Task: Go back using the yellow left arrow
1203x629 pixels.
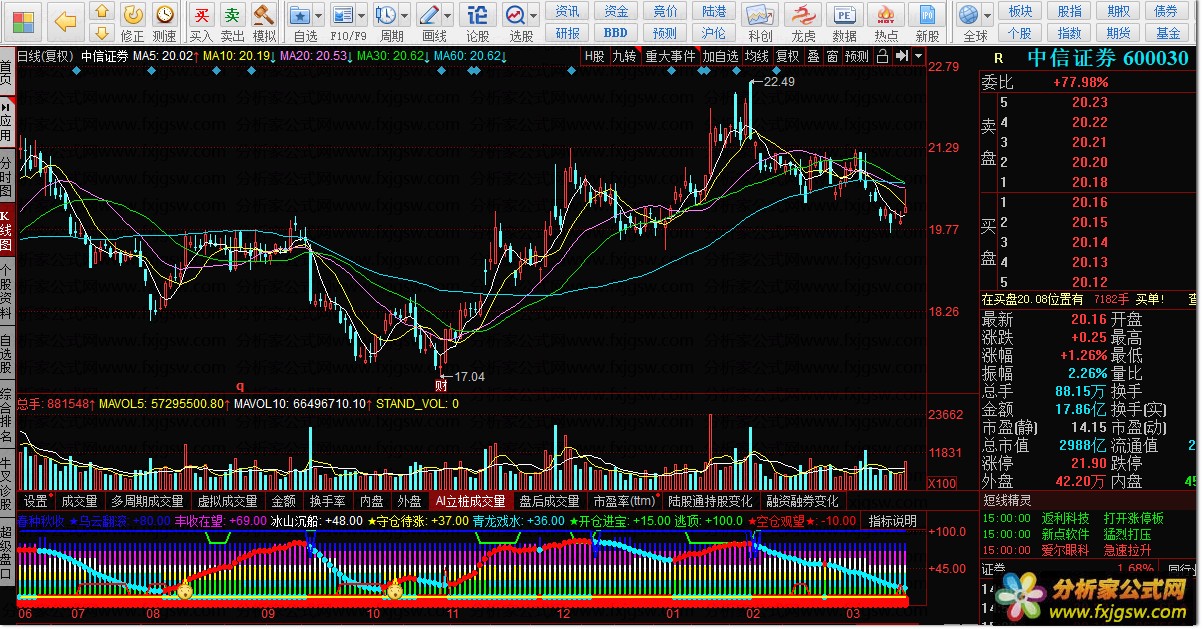Action: pos(65,20)
